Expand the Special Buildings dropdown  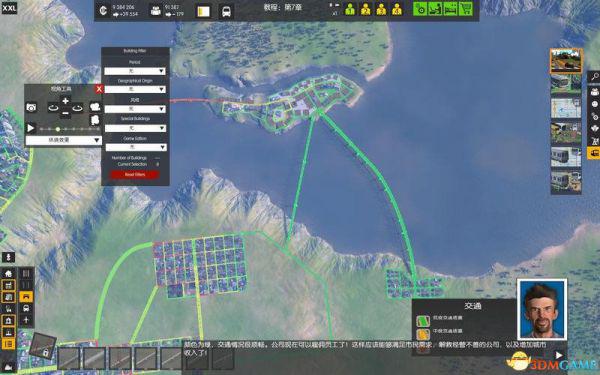coord(135,128)
